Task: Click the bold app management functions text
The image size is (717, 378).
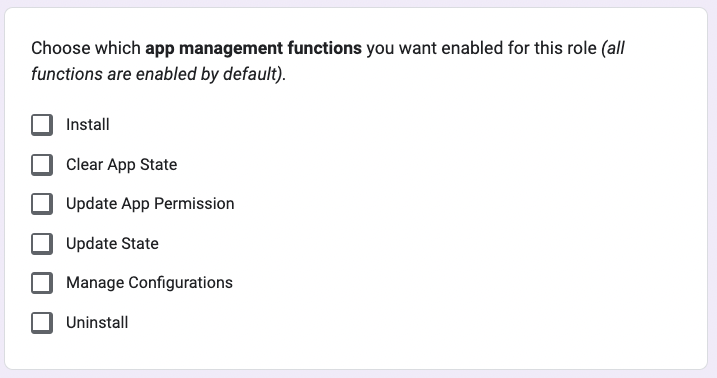Action: point(253,48)
